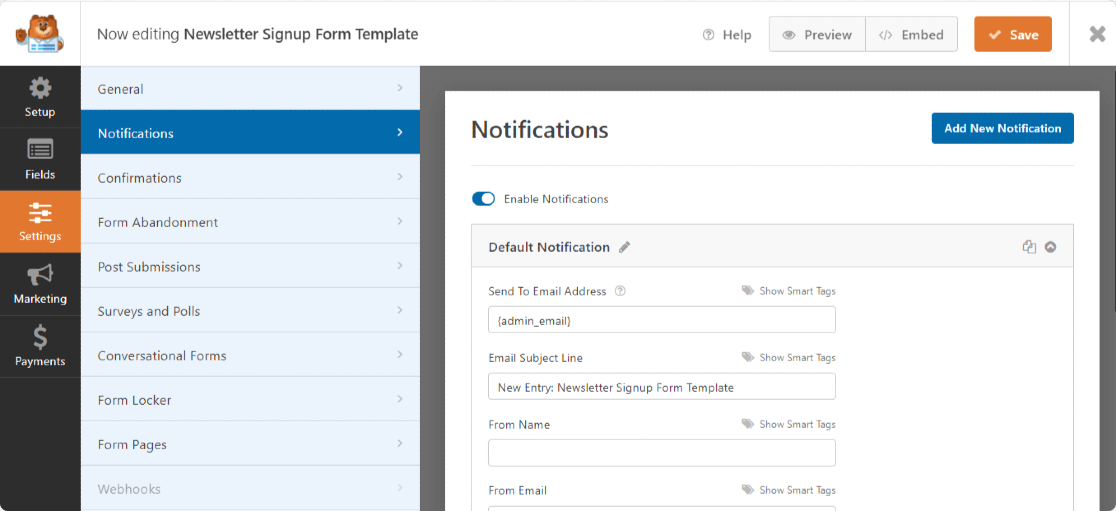Open Conversational Forms settings
This screenshot has height=511, width=1116.
click(x=251, y=355)
